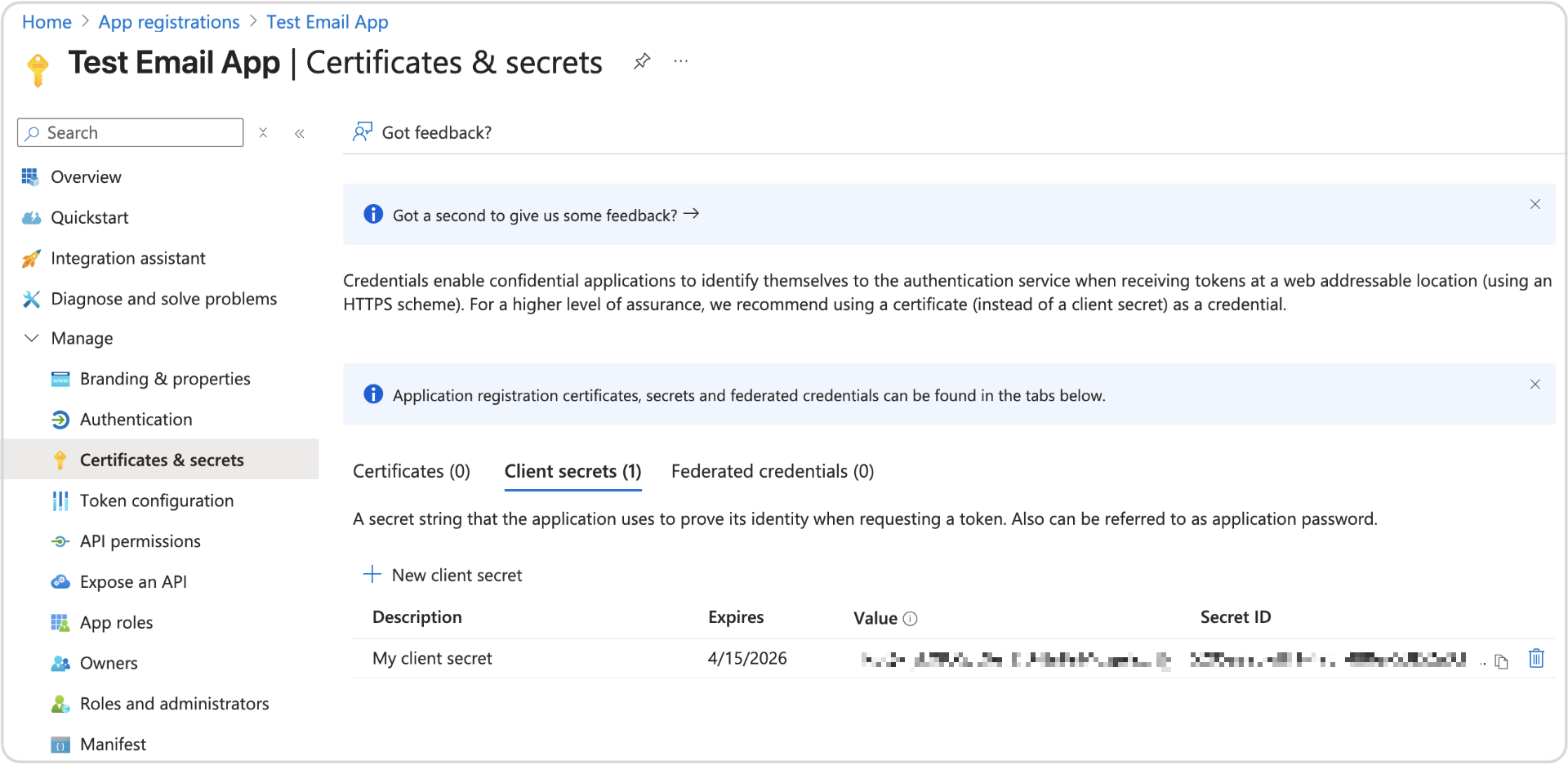Screen dimensions: 1568x765
Task: Open Diagnose and solve problems icon
Action: [x=30, y=299]
